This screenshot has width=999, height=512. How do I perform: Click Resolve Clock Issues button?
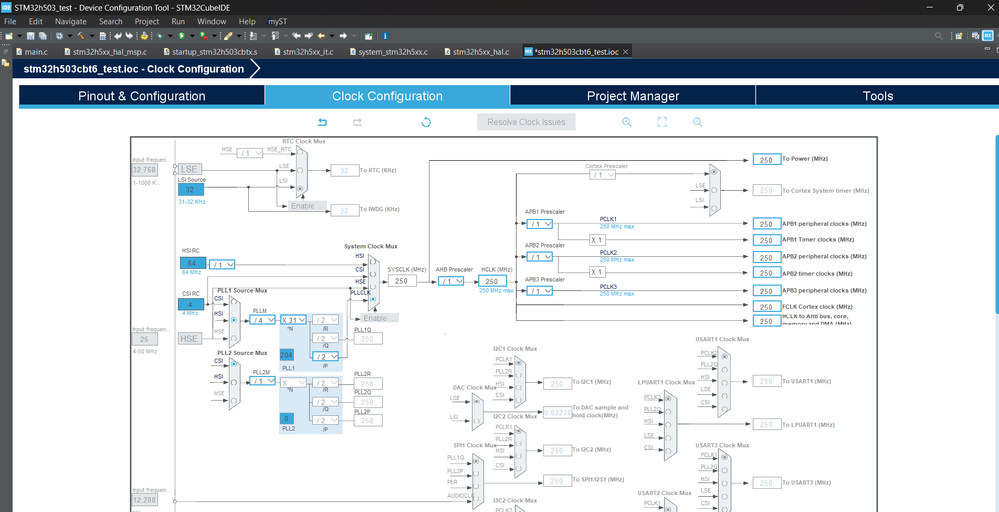tap(526, 122)
